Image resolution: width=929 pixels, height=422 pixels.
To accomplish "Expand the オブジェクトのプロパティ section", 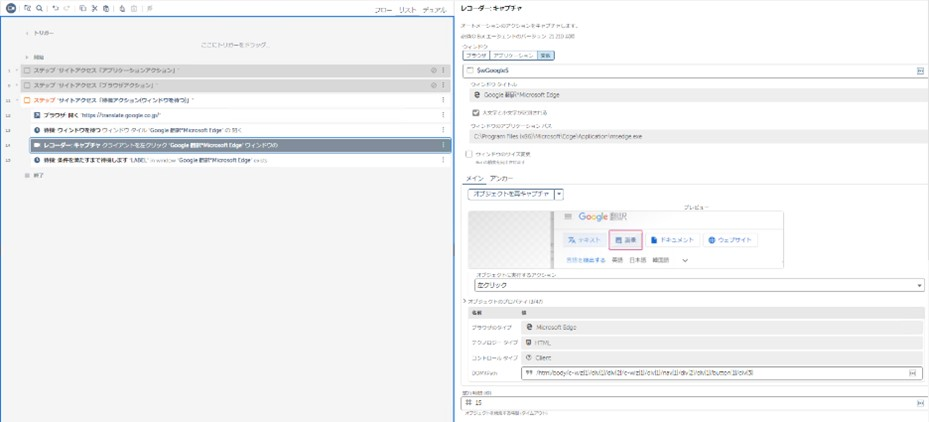I will tap(465, 301).
